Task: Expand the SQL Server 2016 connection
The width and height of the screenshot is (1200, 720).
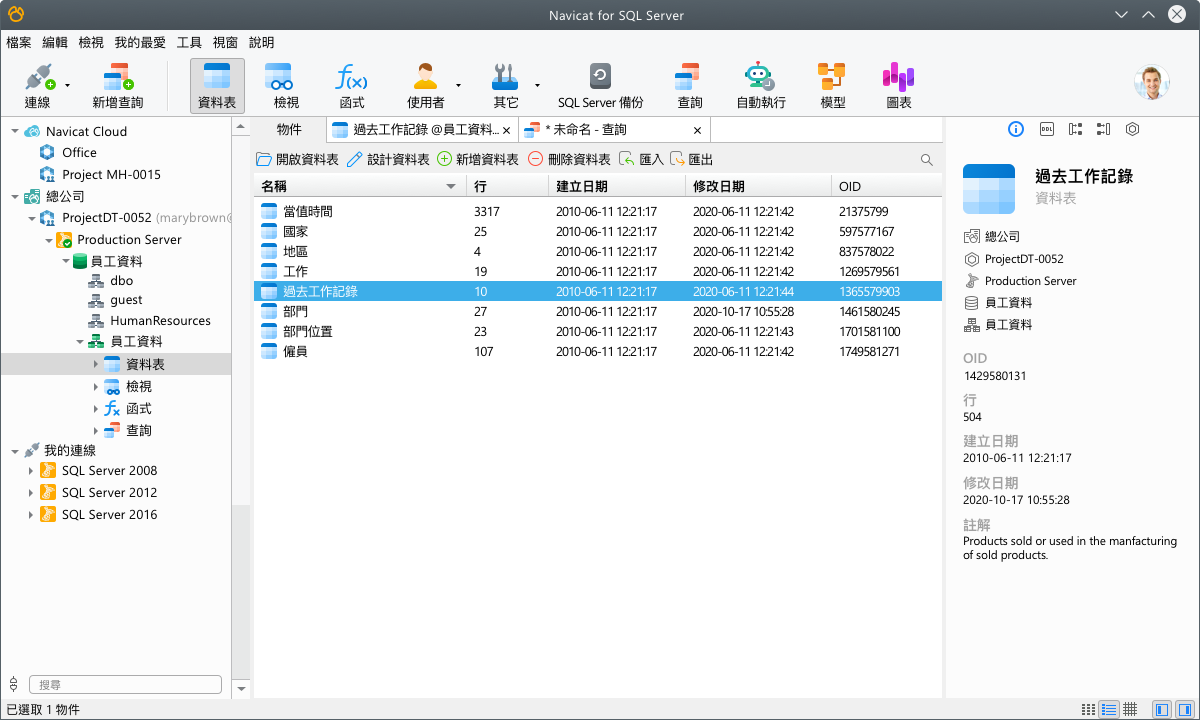Action: (31, 515)
